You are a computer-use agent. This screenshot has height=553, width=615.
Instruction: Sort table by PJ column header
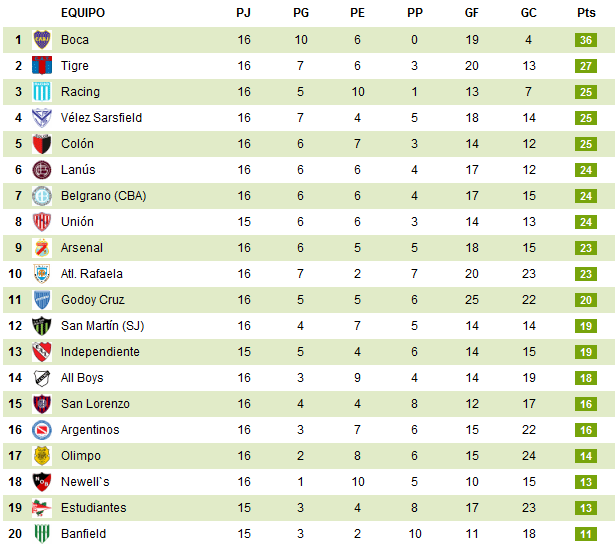[244, 13]
